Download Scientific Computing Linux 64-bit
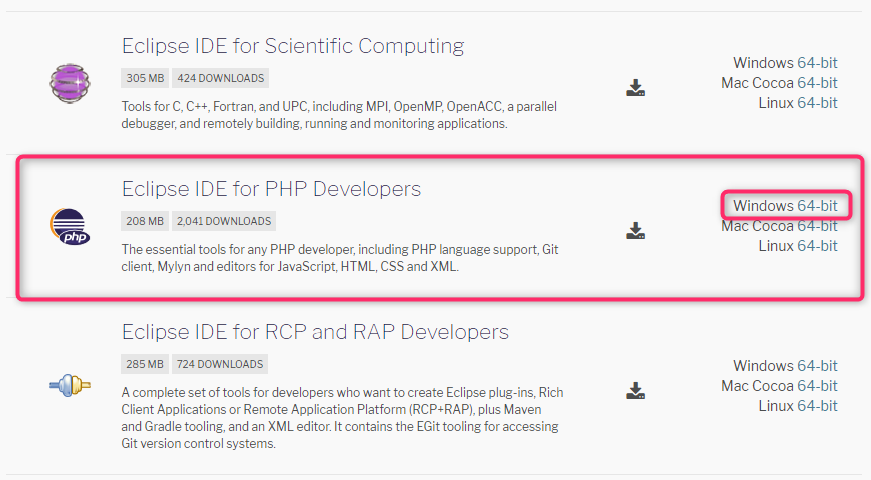 (817, 103)
